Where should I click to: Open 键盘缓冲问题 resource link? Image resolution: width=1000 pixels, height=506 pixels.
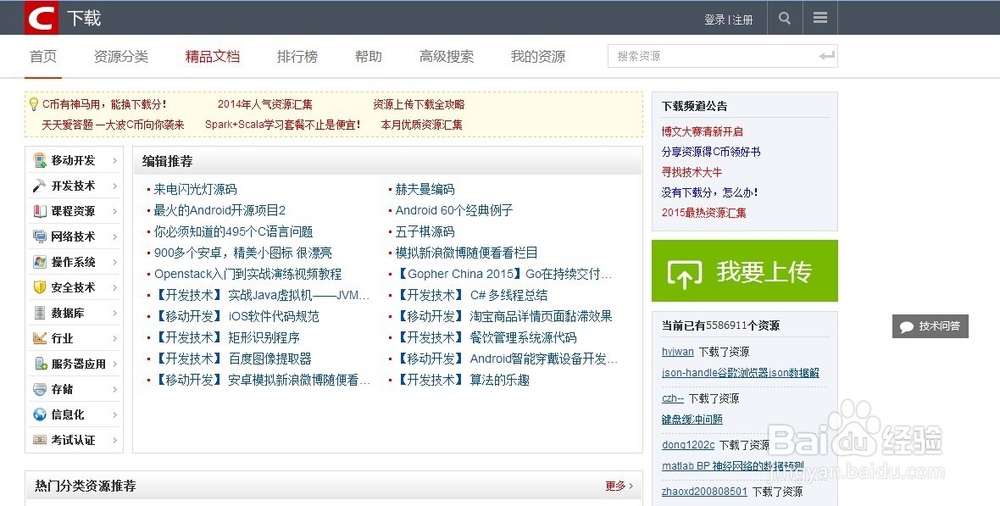(x=692, y=419)
